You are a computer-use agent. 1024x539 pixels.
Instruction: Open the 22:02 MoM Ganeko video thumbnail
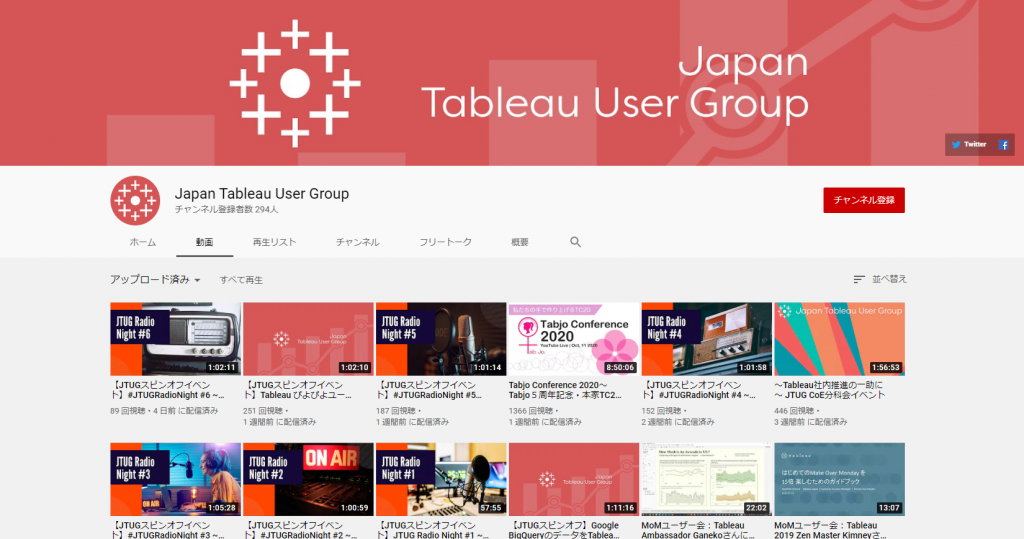(707, 479)
